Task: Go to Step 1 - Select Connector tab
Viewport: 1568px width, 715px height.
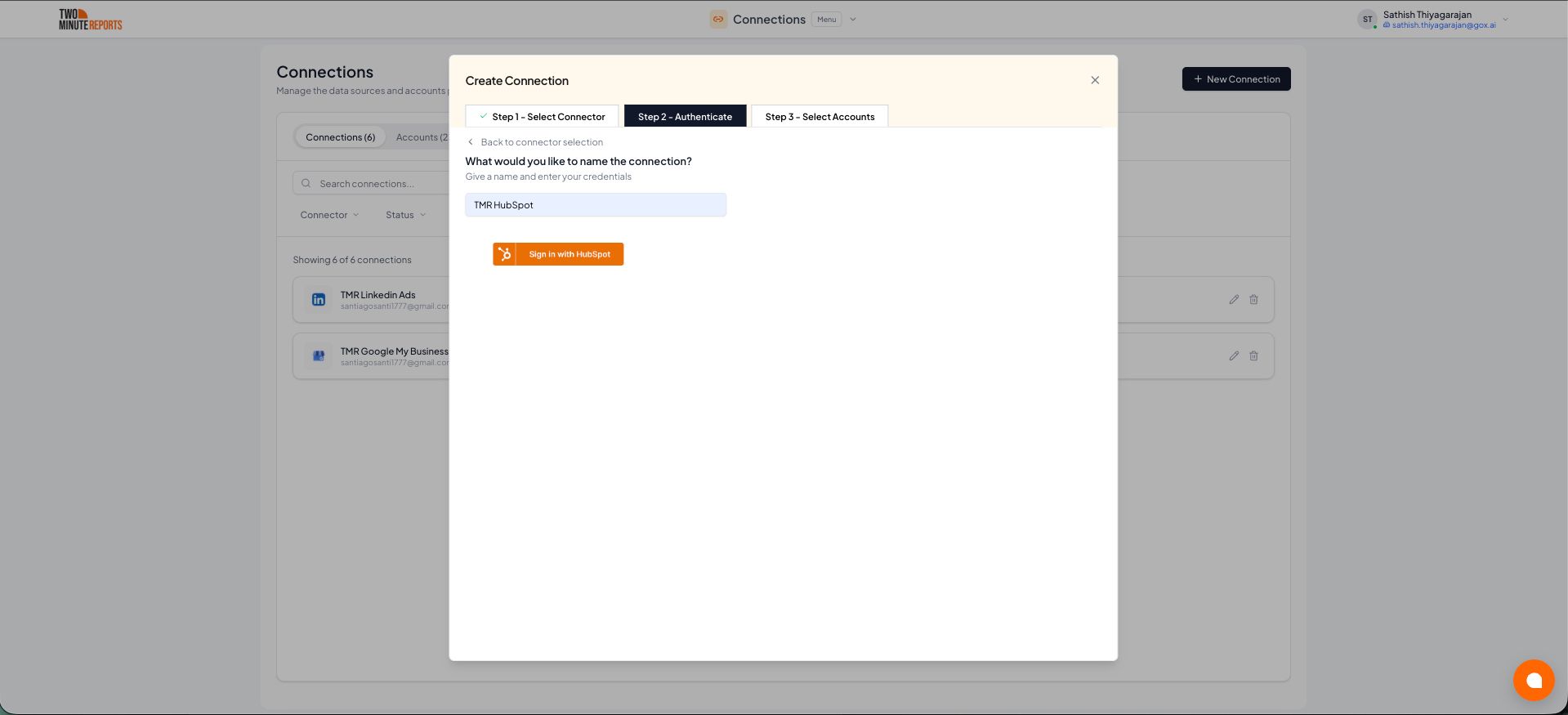Action: pos(542,117)
